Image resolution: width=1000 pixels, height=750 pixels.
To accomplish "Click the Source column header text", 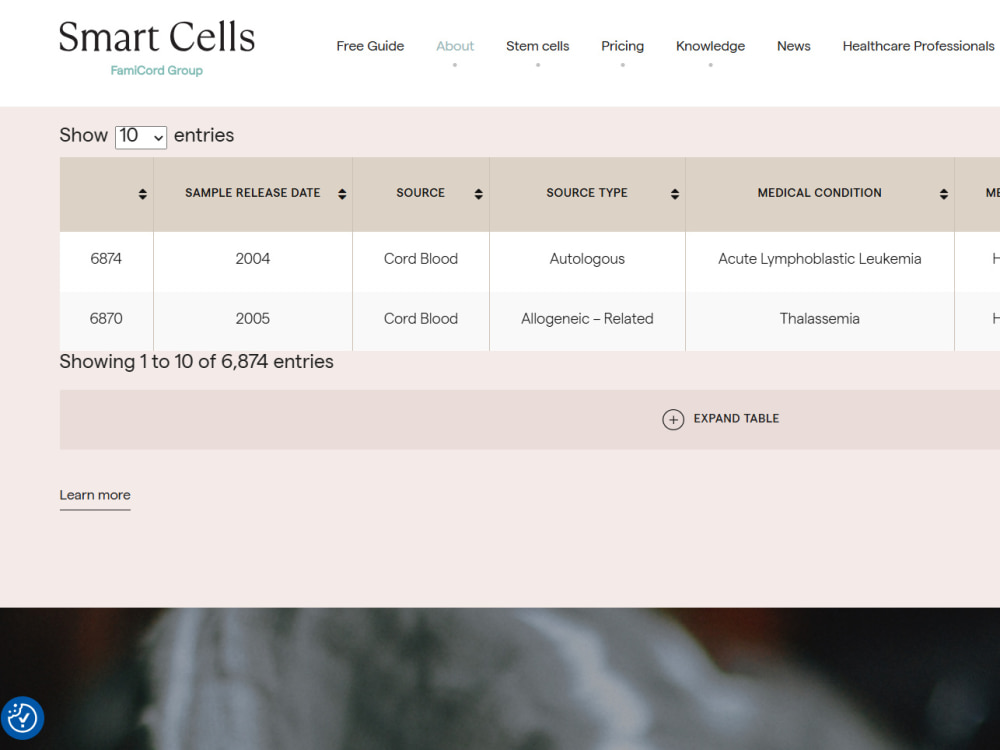I will (420, 193).
